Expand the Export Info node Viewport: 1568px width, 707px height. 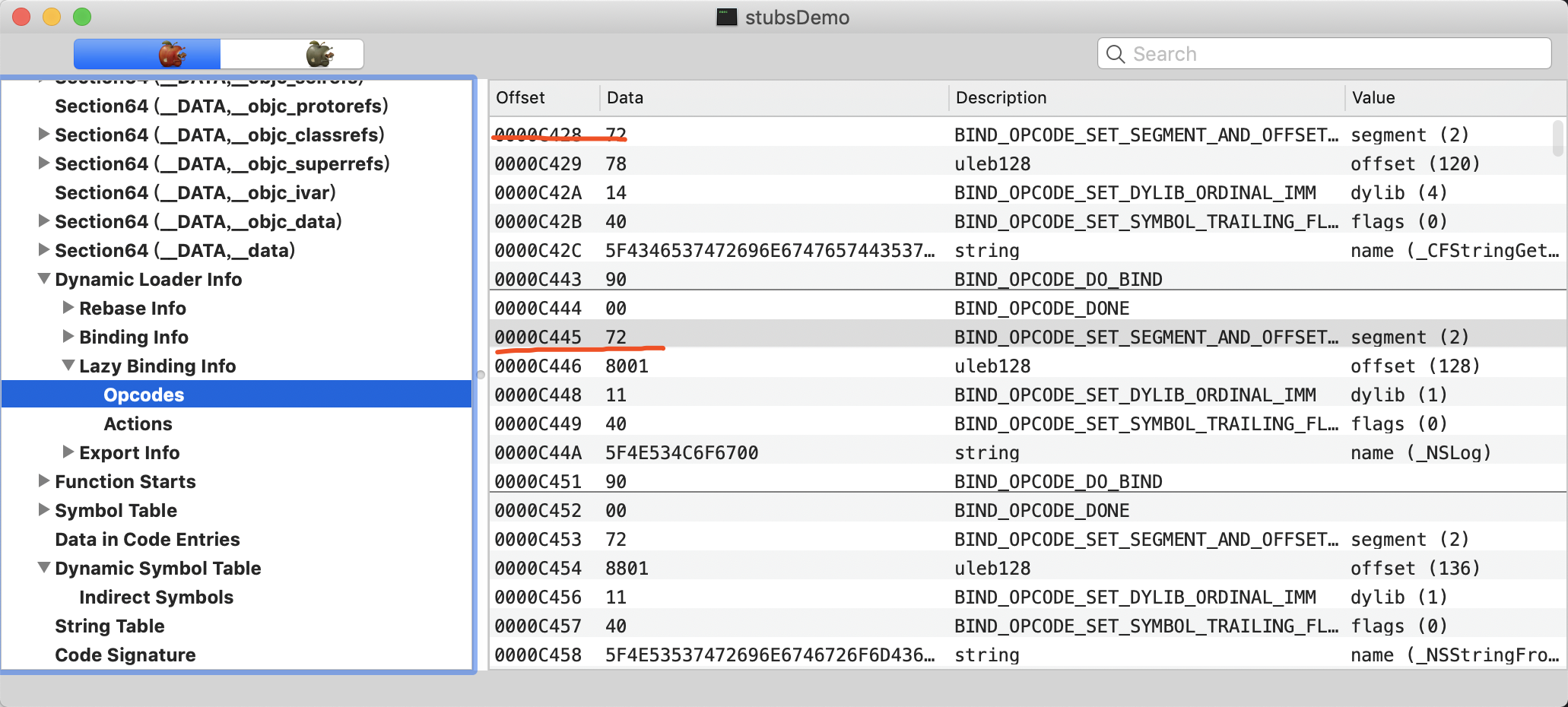coord(68,452)
